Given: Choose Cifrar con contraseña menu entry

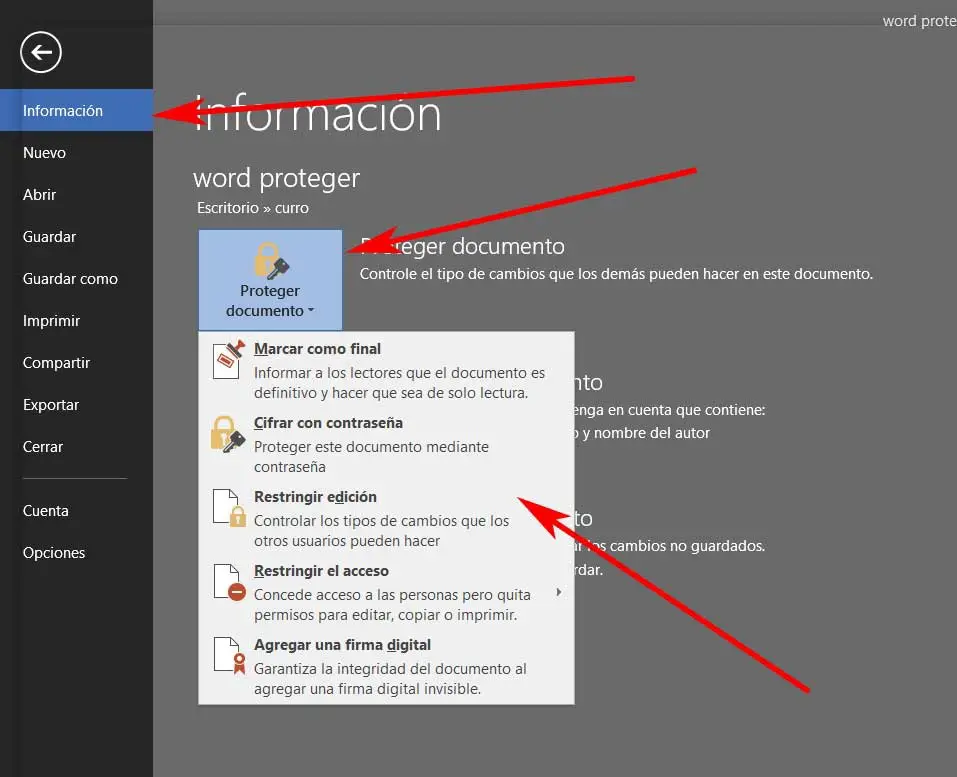Looking at the screenshot, I should (x=386, y=444).
